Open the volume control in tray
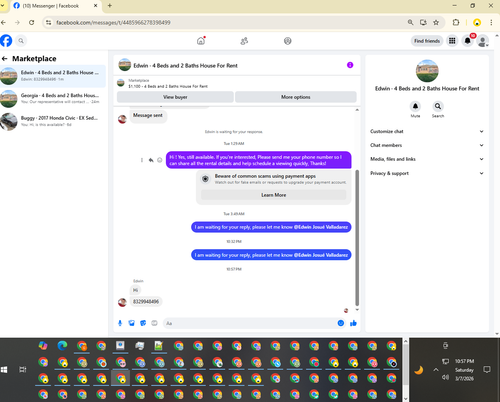Screen dimensions: 500x402 [x=445, y=377]
